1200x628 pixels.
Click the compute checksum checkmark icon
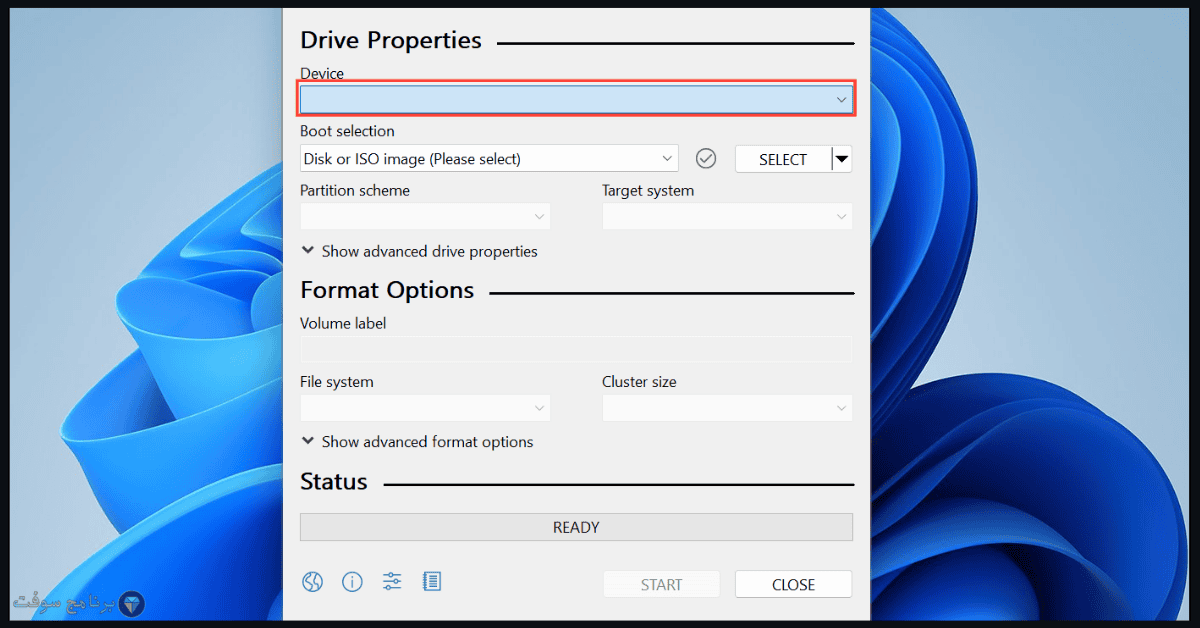[x=707, y=159]
